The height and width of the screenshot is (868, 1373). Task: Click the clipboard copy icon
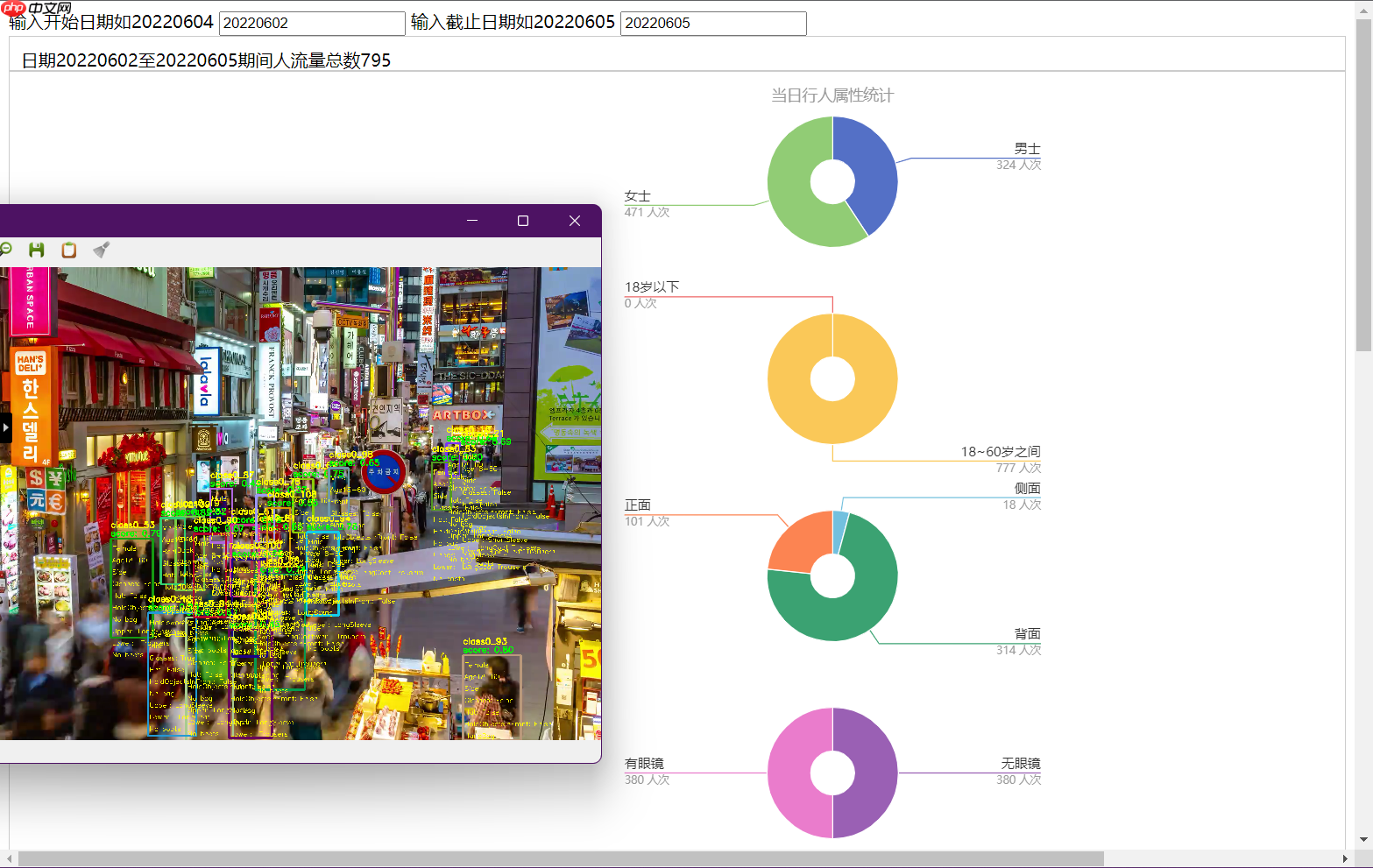tap(69, 250)
